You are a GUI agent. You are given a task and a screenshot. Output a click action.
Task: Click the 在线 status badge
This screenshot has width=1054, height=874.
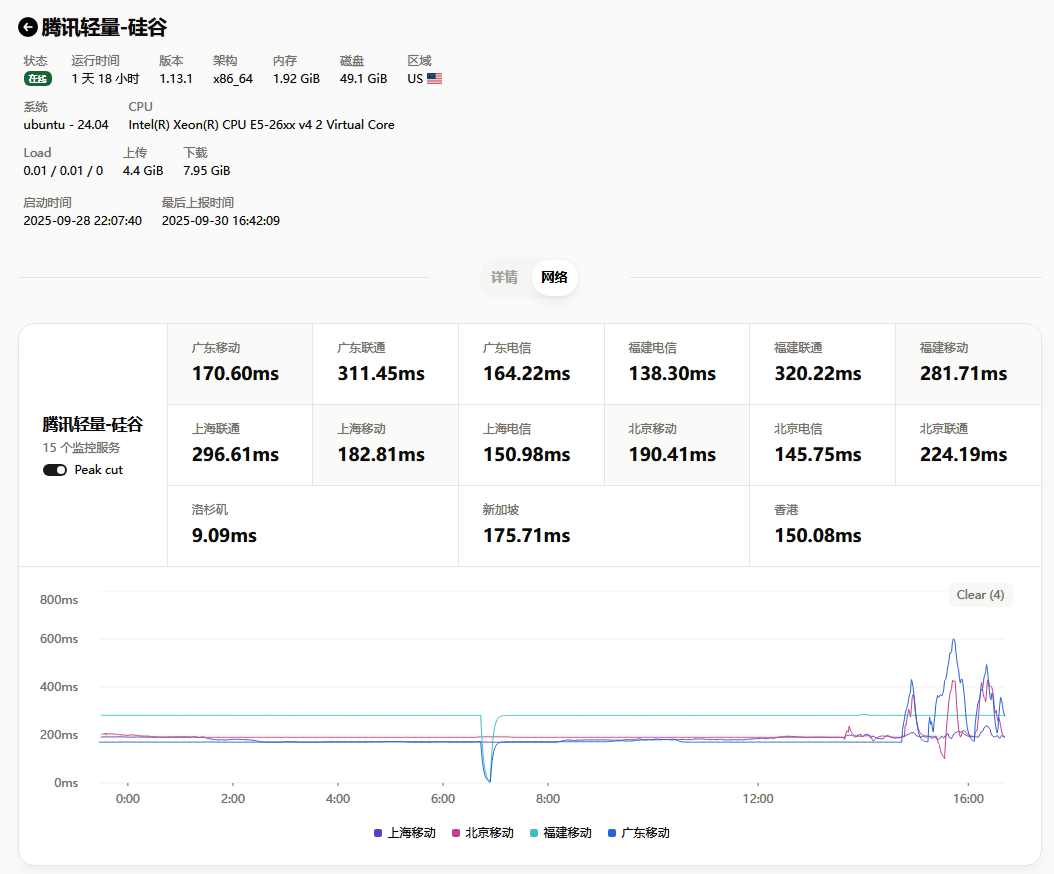(x=38, y=79)
